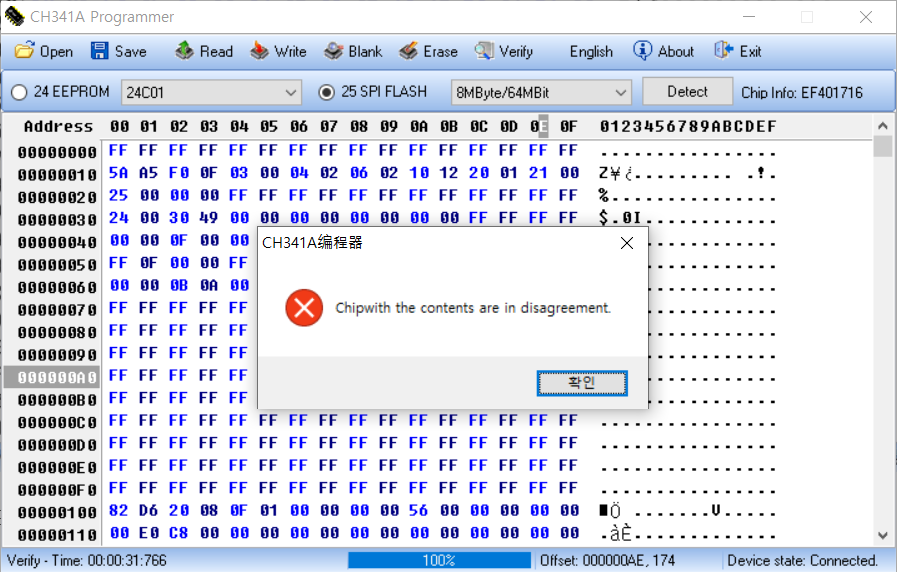Select the 24 EEPROM radio button
The width and height of the screenshot is (897, 572).
(x=19, y=92)
